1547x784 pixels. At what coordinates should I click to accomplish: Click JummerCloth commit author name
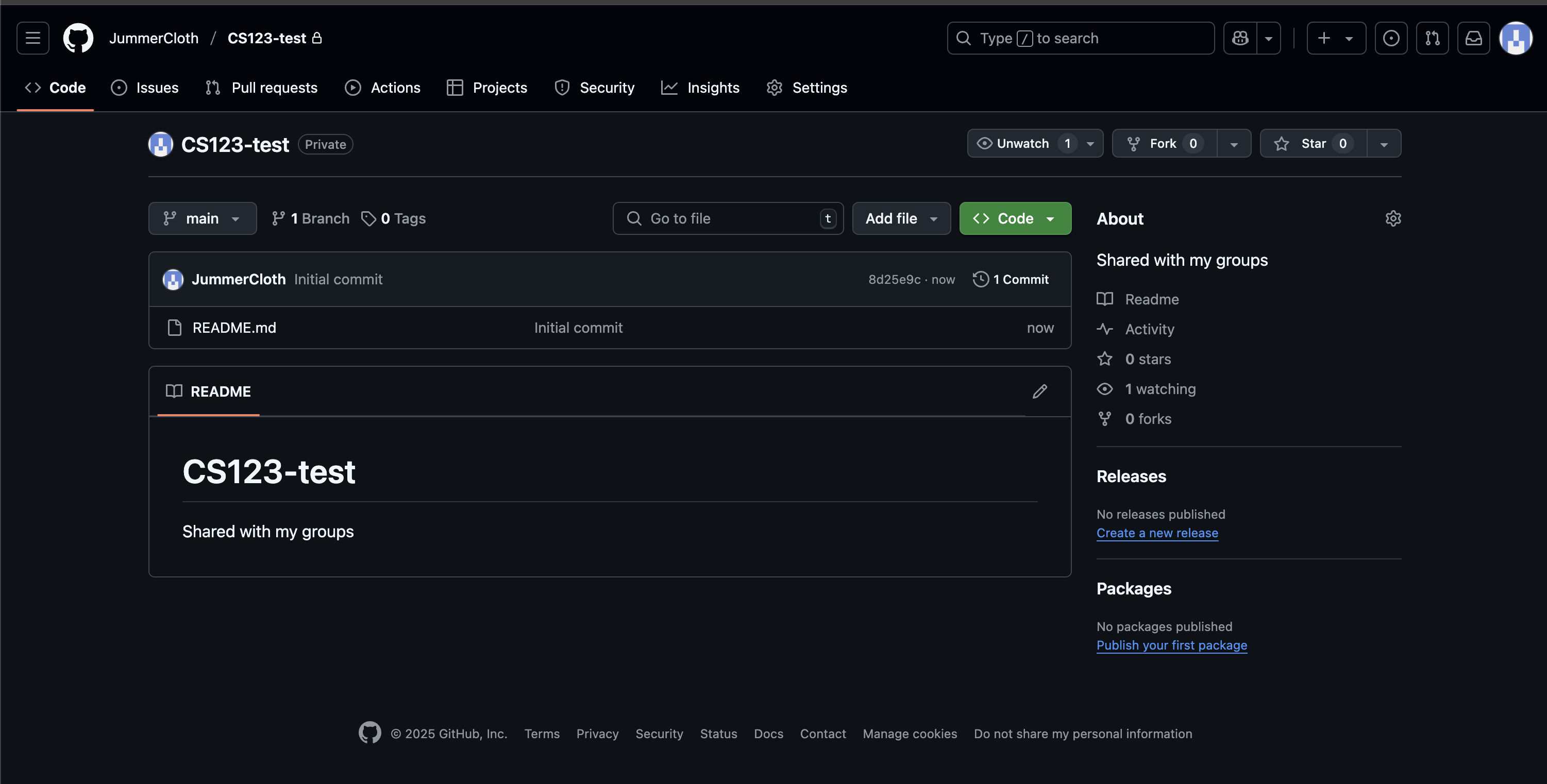tap(239, 280)
